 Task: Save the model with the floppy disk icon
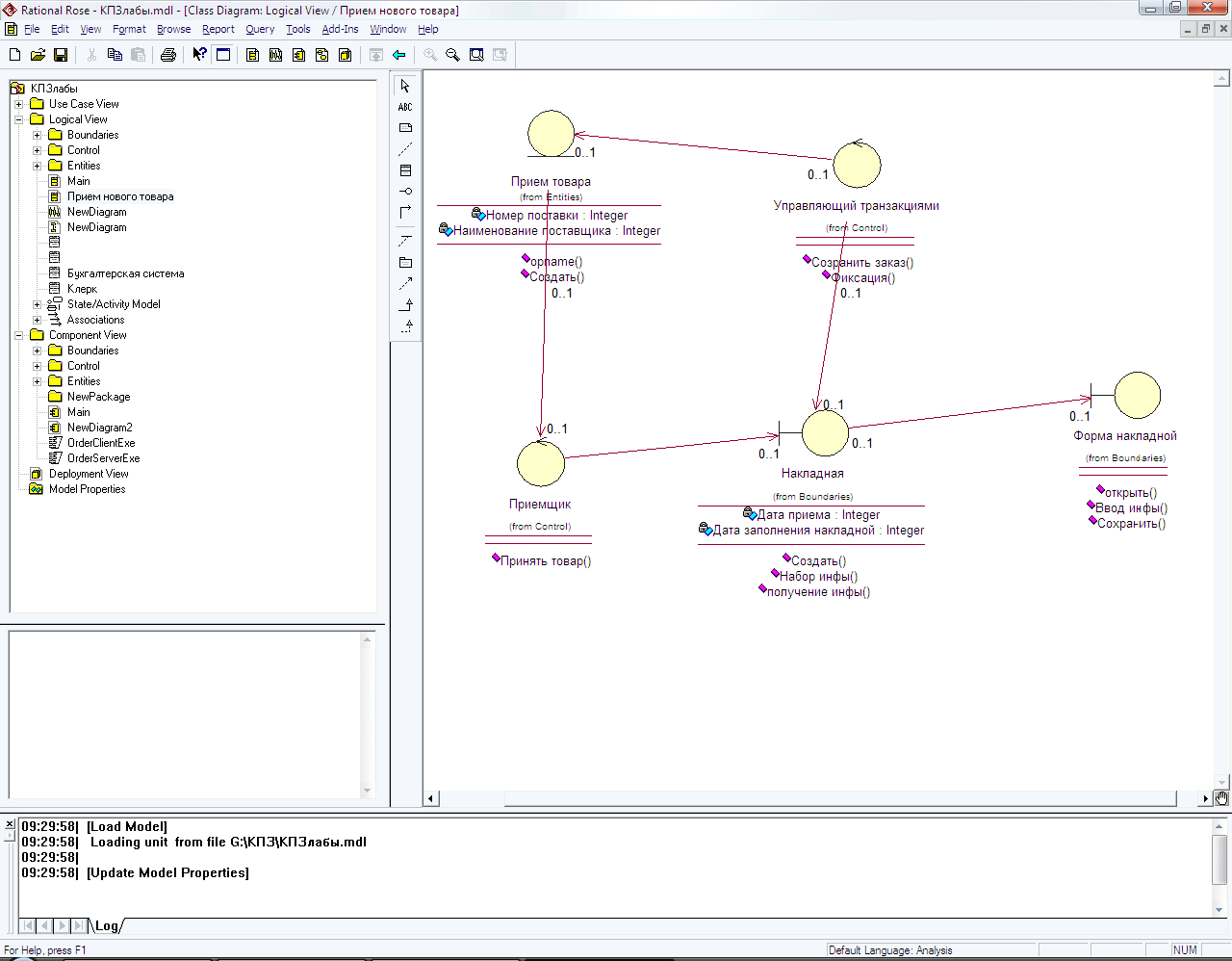point(61,55)
